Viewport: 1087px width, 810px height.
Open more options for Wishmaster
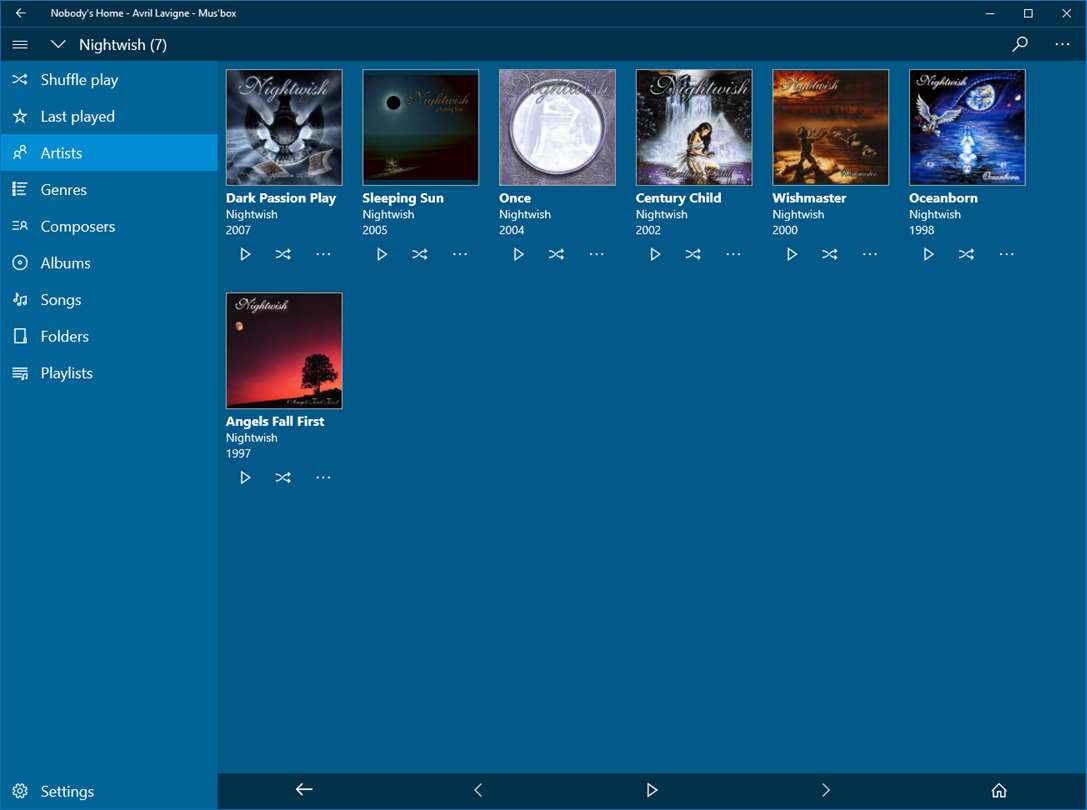pyautogui.click(x=869, y=255)
